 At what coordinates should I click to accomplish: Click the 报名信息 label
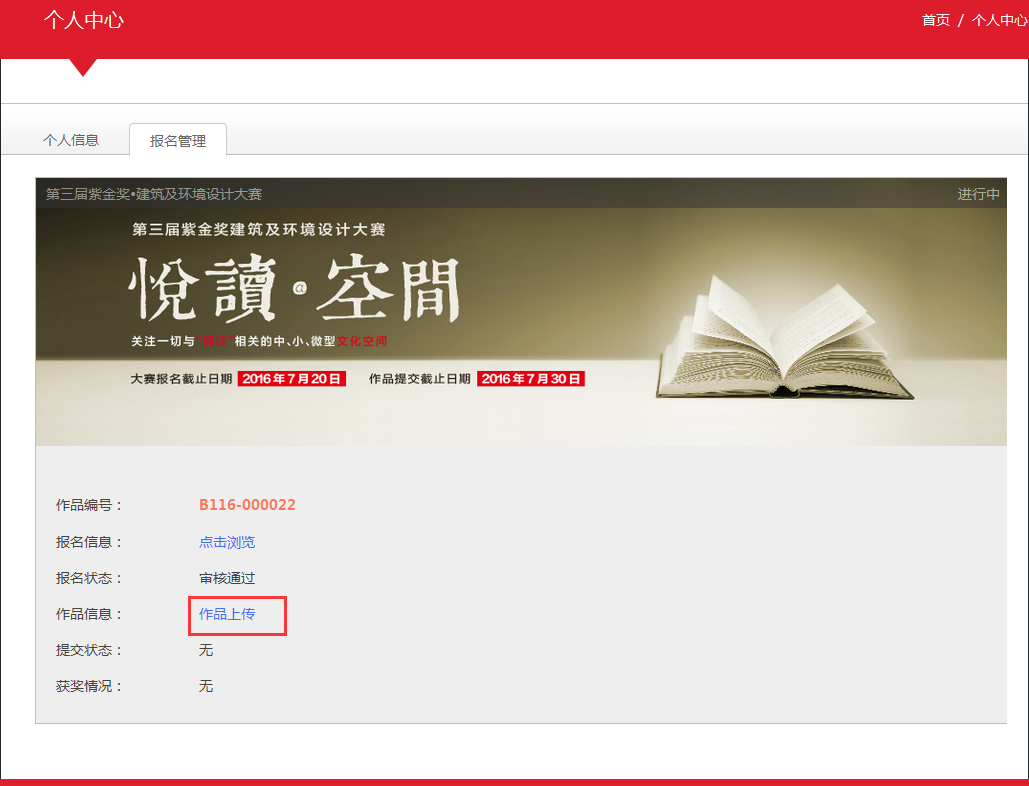click(89, 542)
